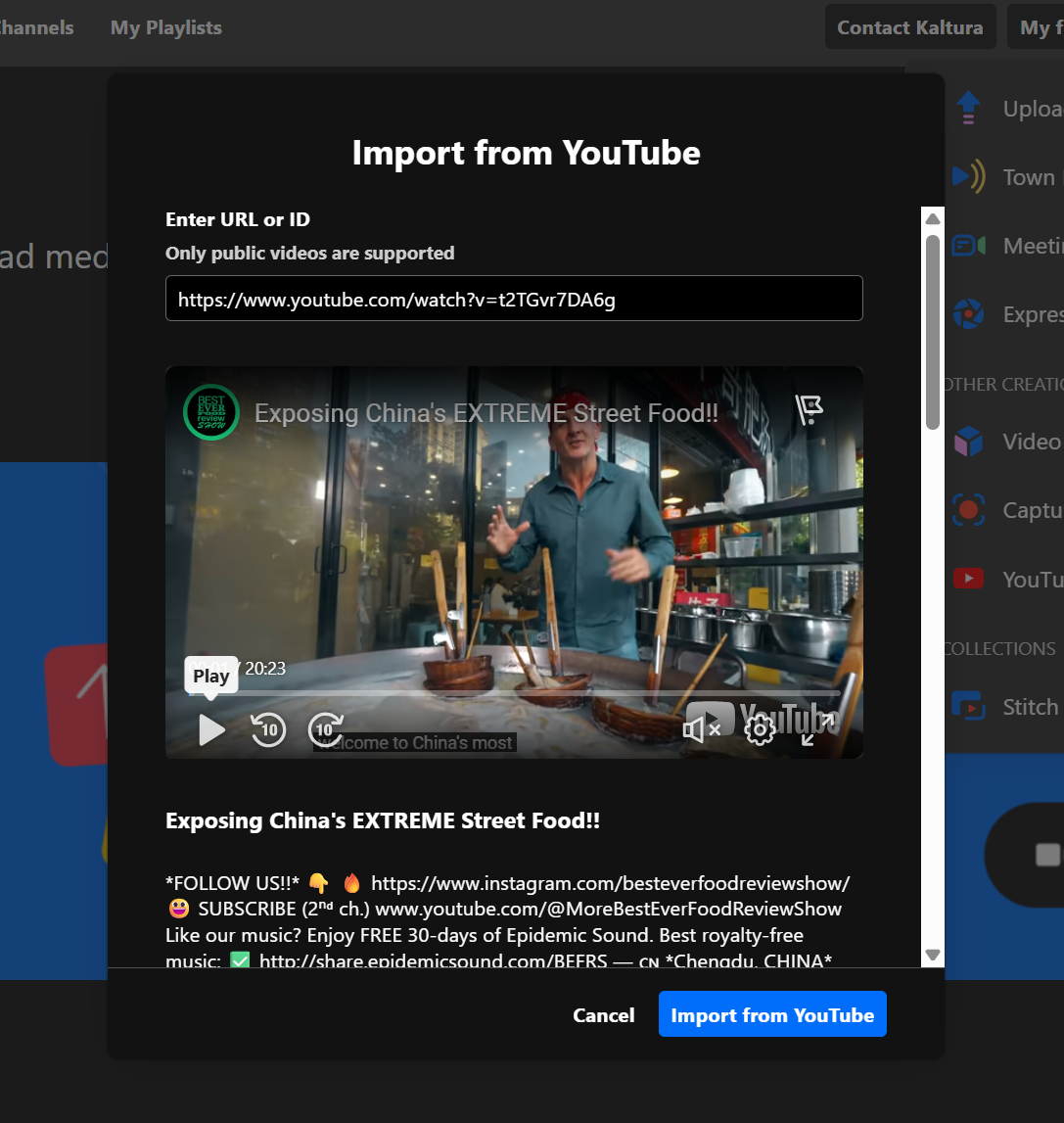
Task: Click the Best Ever Food Review channel avatar
Action: click(211, 412)
